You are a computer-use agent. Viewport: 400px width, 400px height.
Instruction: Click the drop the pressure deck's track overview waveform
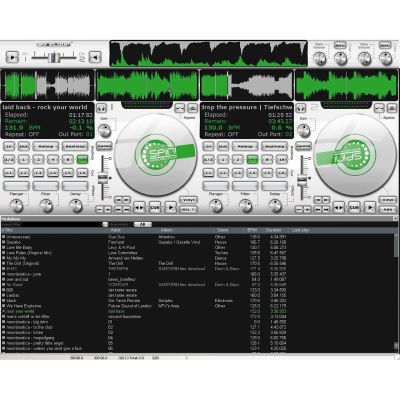(247, 85)
